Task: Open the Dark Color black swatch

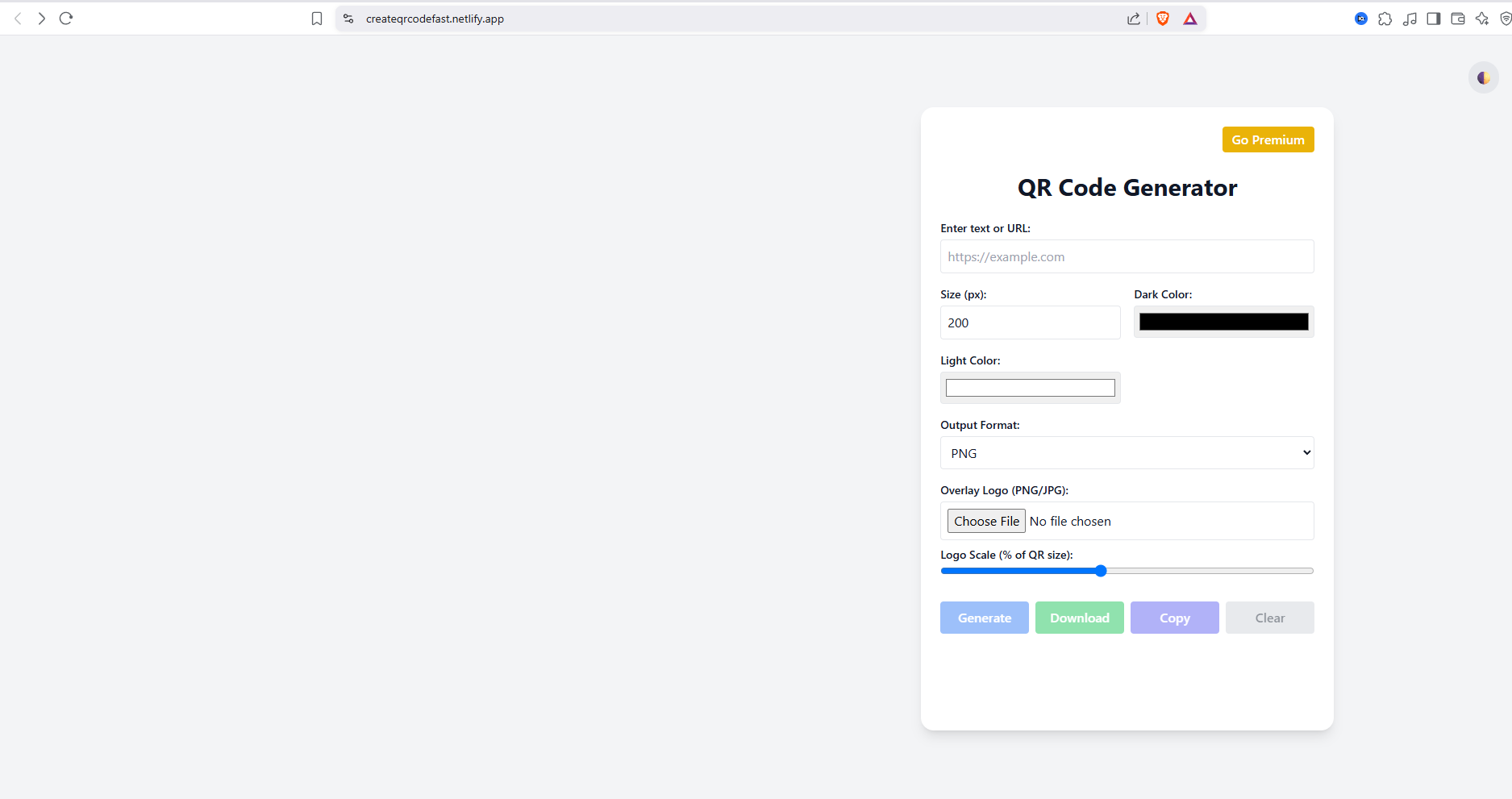Action: pos(1223,322)
